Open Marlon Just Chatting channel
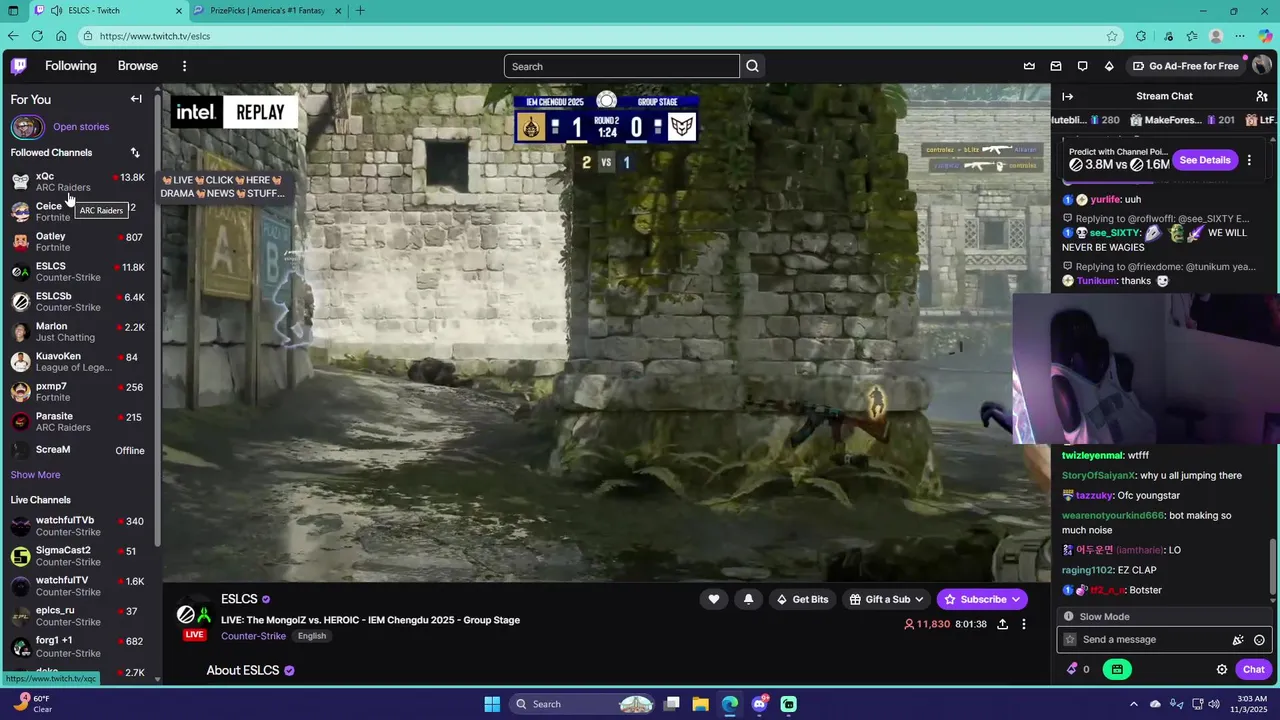Image resolution: width=1280 pixels, height=720 pixels. click(78, 331)
